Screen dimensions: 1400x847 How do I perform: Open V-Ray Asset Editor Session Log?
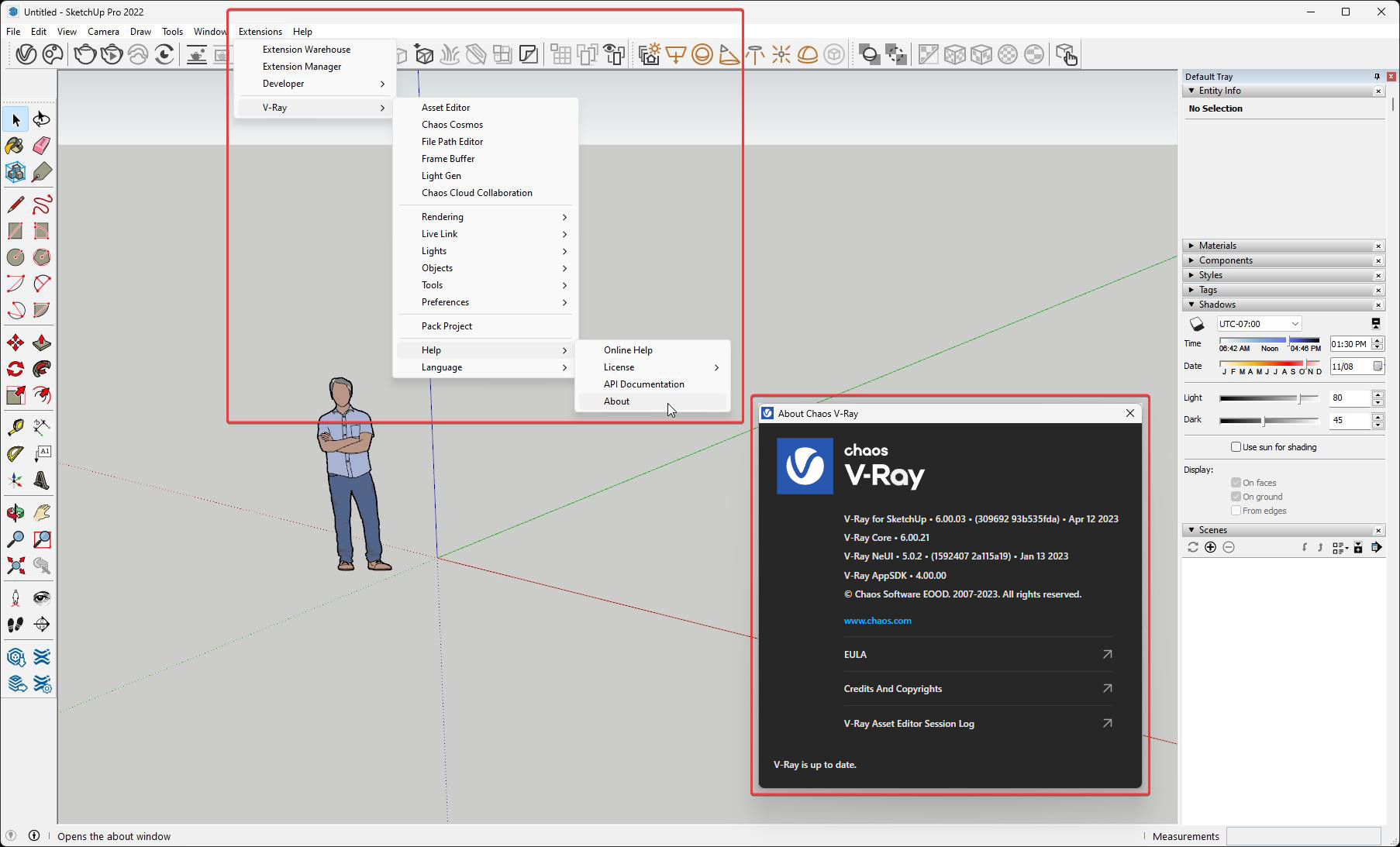(978, 724)
